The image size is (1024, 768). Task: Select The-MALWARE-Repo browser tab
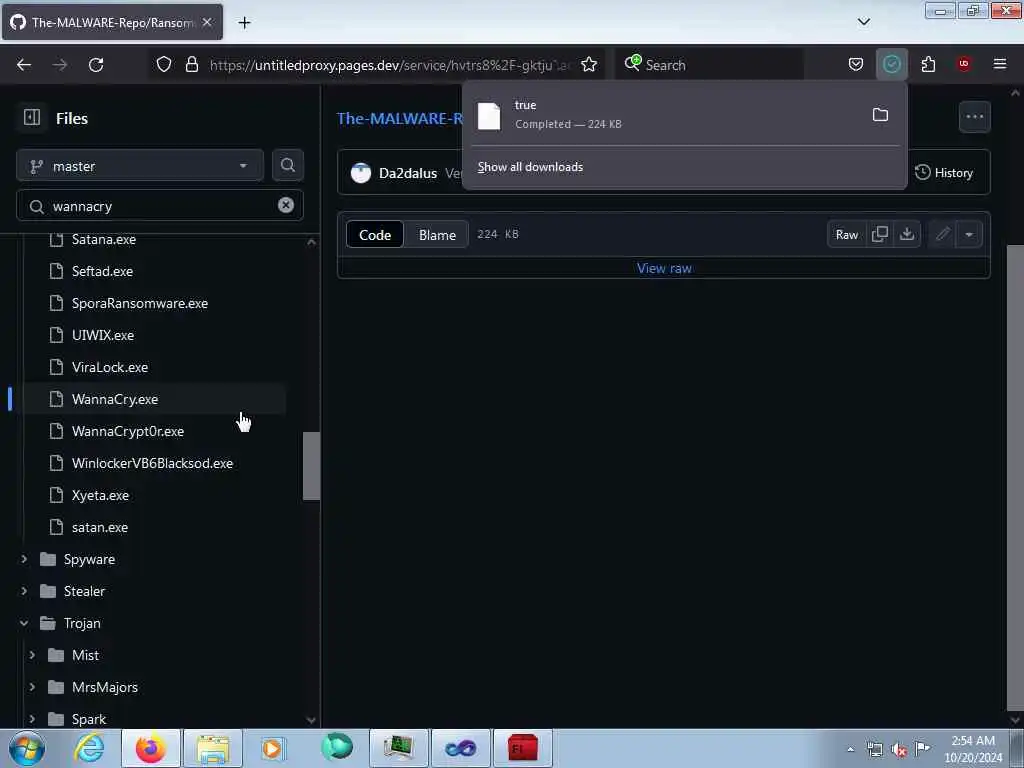pyautogui.click(x=112, y=22)
